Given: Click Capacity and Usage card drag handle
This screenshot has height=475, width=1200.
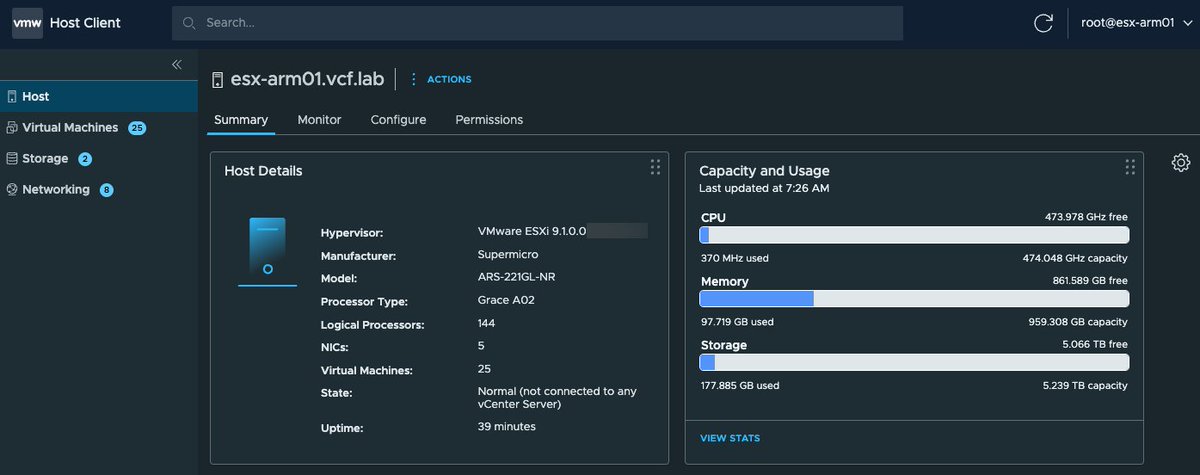Looking at the screenshot, I should [x=1130, y=167].
